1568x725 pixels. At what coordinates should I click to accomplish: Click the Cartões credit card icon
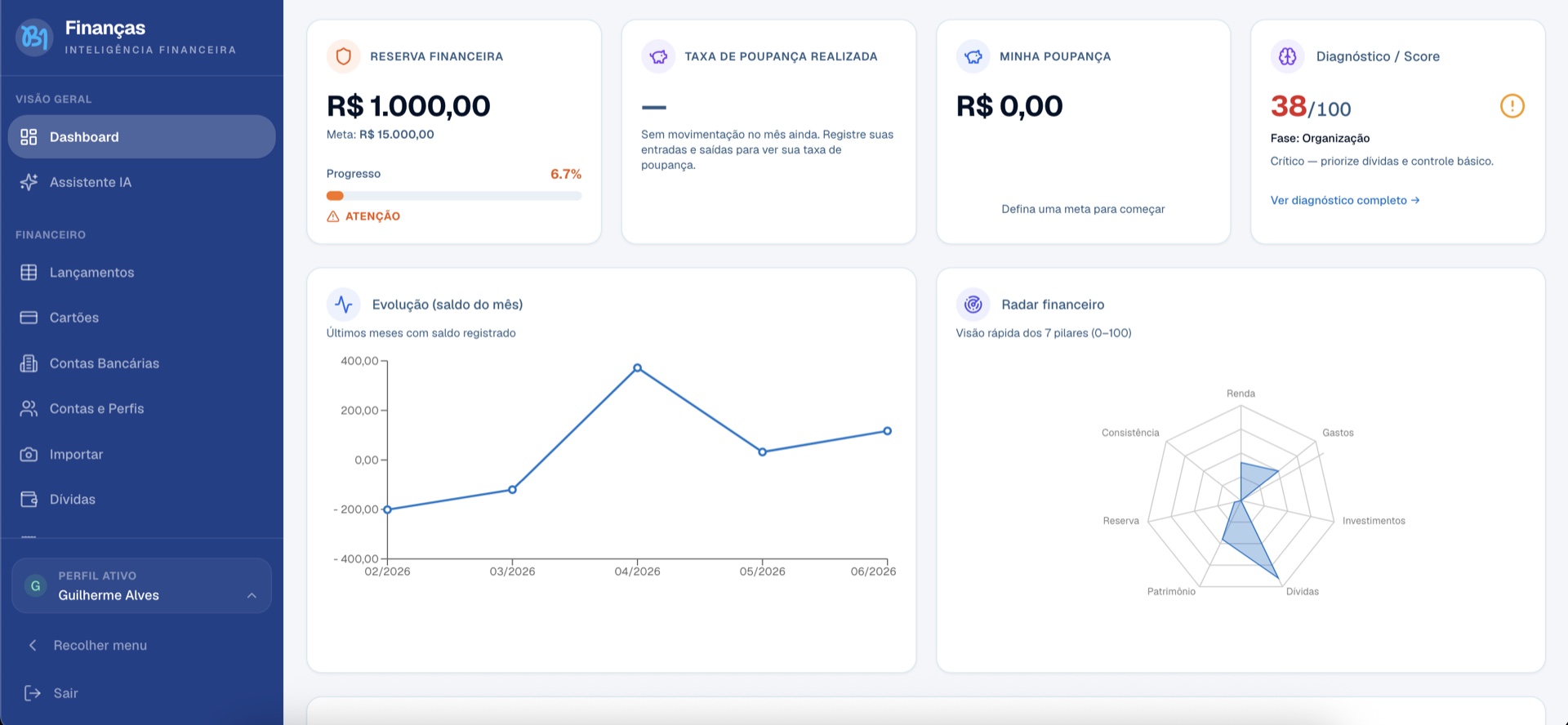point(29,318)
